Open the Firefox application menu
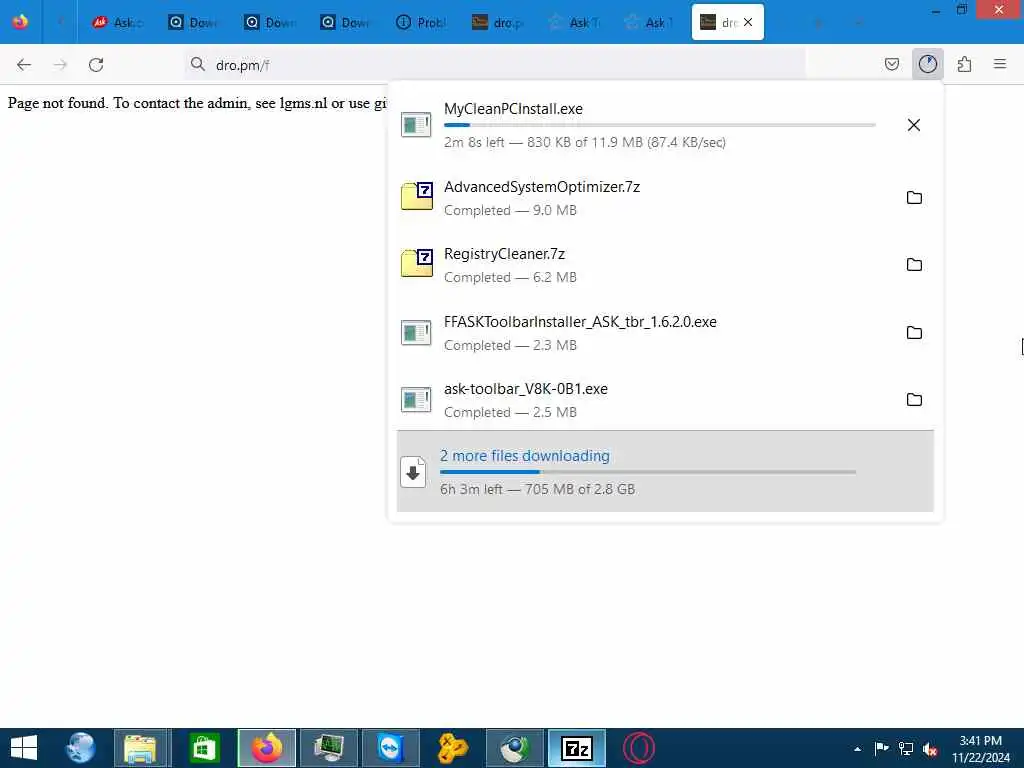This screenshot has height=768, width=1024. pyautogui.click(x=1000, y=64)
